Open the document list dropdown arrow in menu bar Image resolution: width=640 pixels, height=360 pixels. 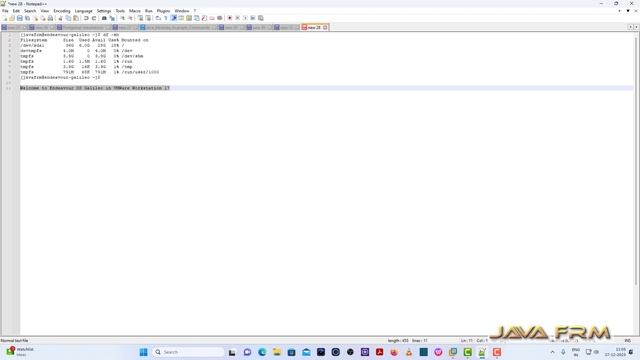point(628,11)
